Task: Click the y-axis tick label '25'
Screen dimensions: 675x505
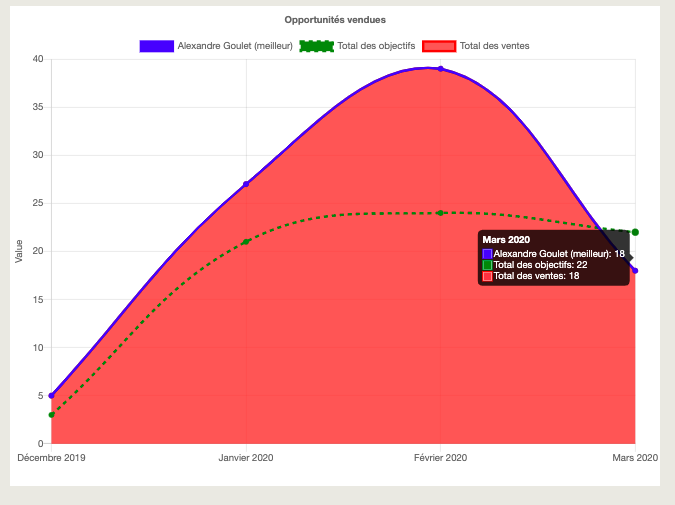Action: pos(38,203)
